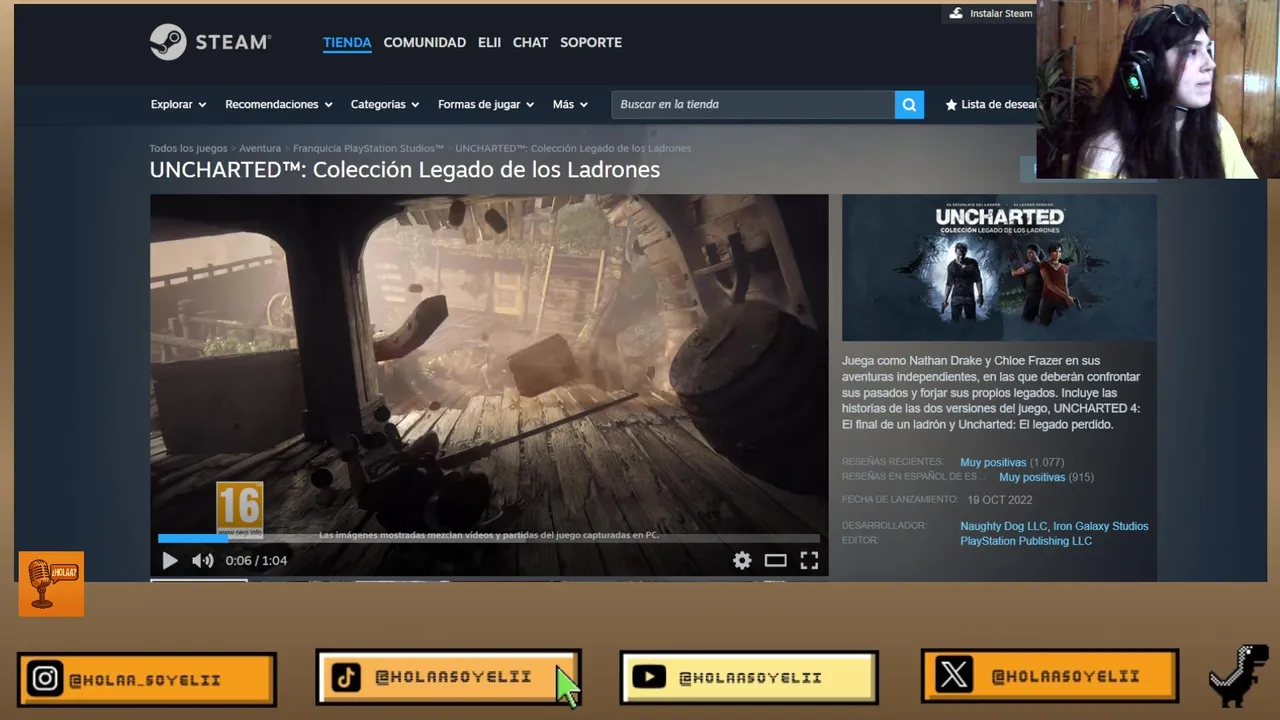Open the Formas de jugar dropdown
Viewport: 1280px width, 720px height.
486,104
